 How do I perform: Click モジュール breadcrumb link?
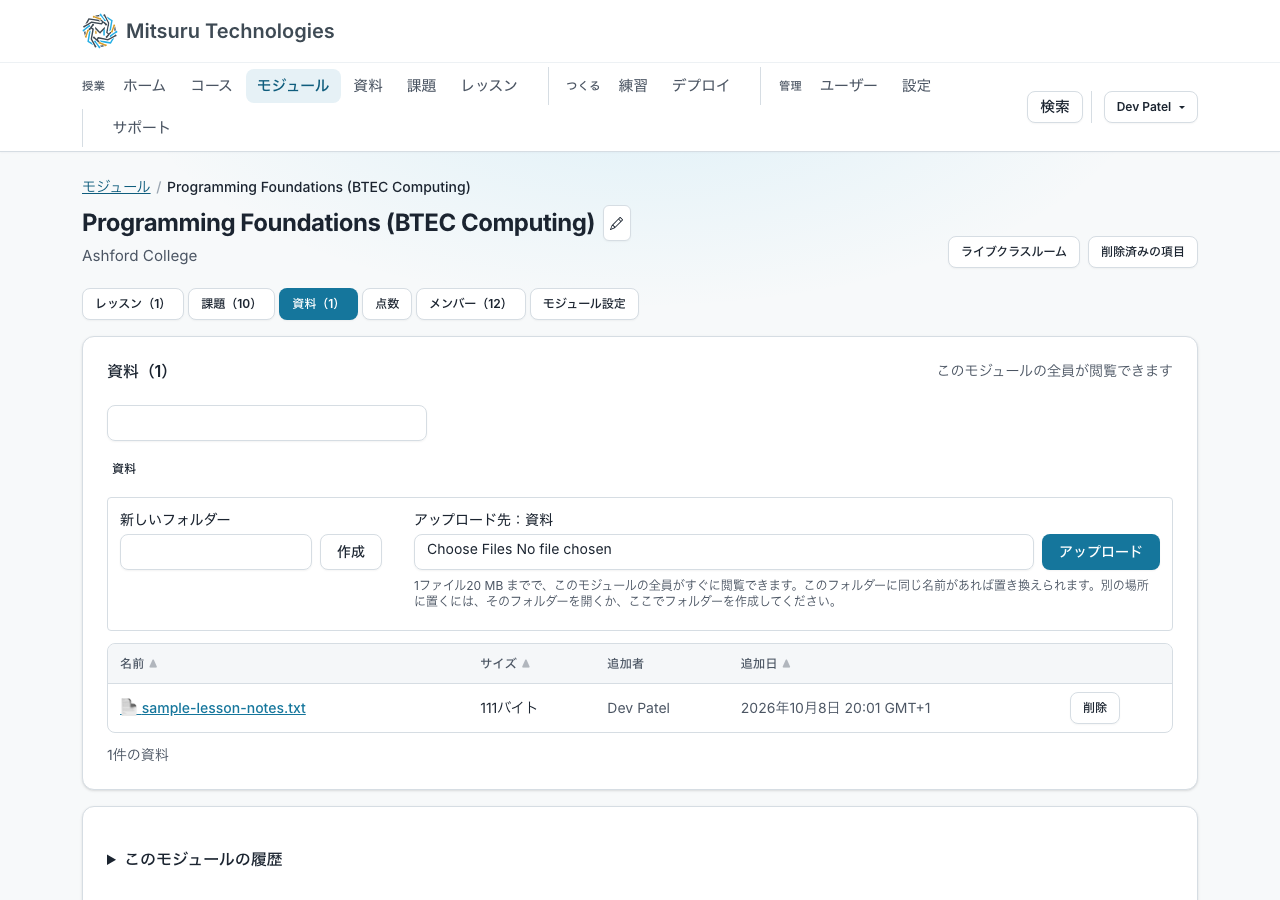pos(116,187)
